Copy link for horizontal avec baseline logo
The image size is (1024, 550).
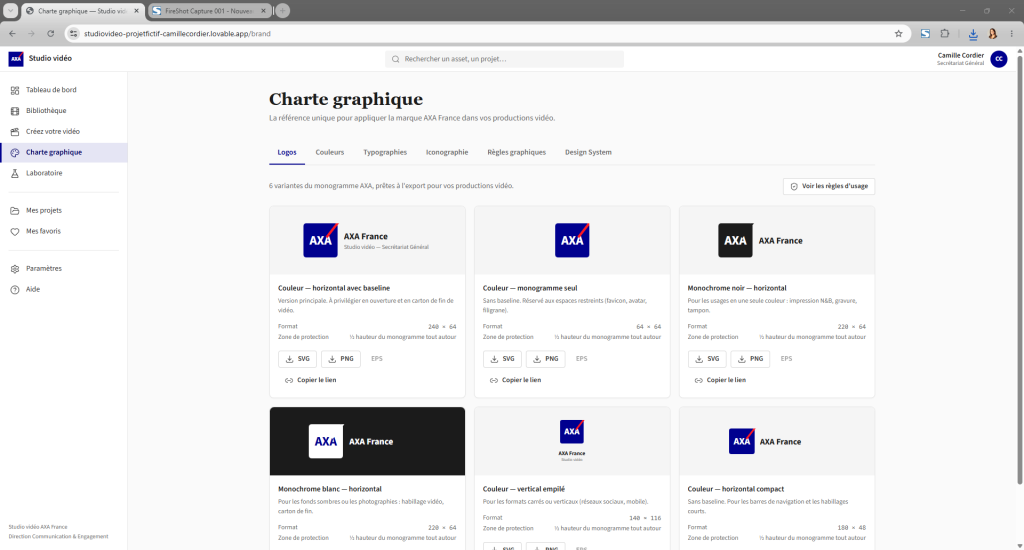click(310, 380)
